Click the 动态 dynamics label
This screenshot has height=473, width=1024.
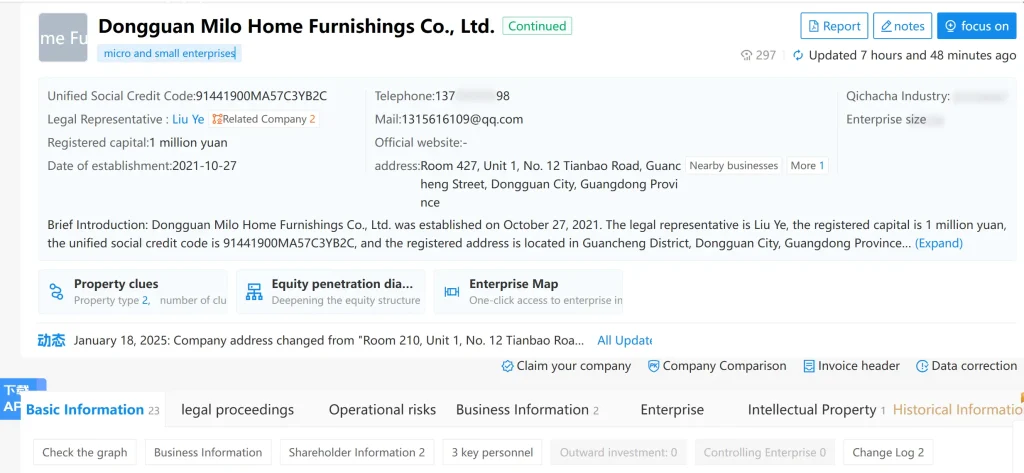coord(52,340)
